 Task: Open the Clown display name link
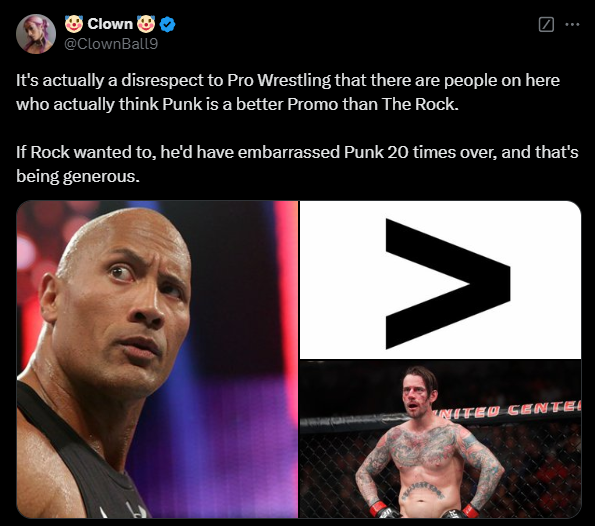110,24
